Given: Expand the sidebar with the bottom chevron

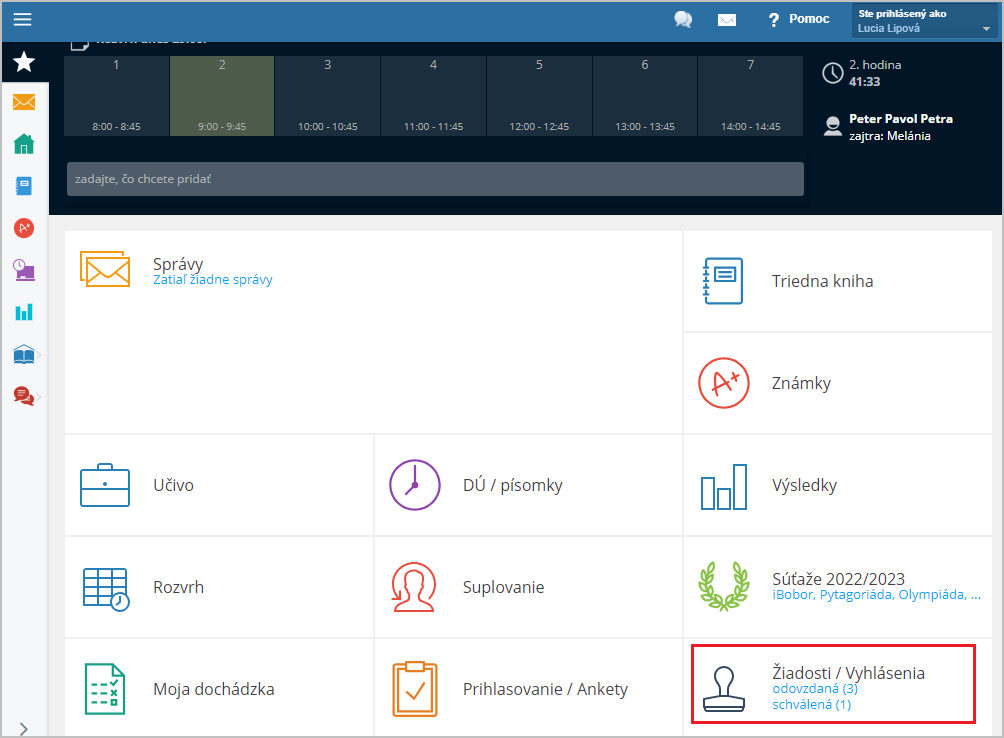Looking at the screenshot, I should coord(24,729).
